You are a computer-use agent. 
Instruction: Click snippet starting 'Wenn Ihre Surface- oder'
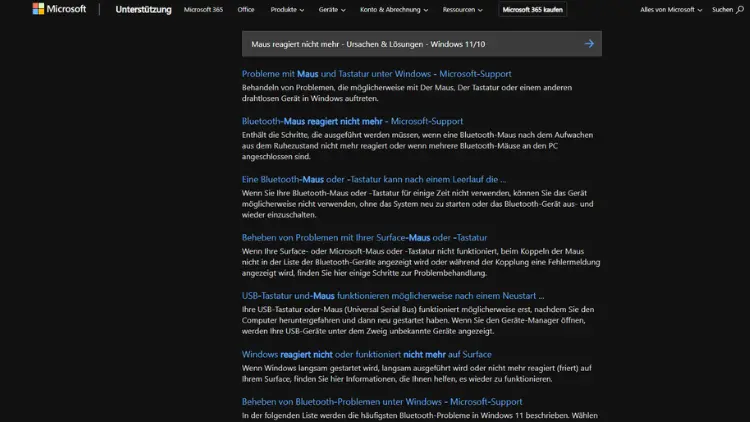tap(421, 262)
